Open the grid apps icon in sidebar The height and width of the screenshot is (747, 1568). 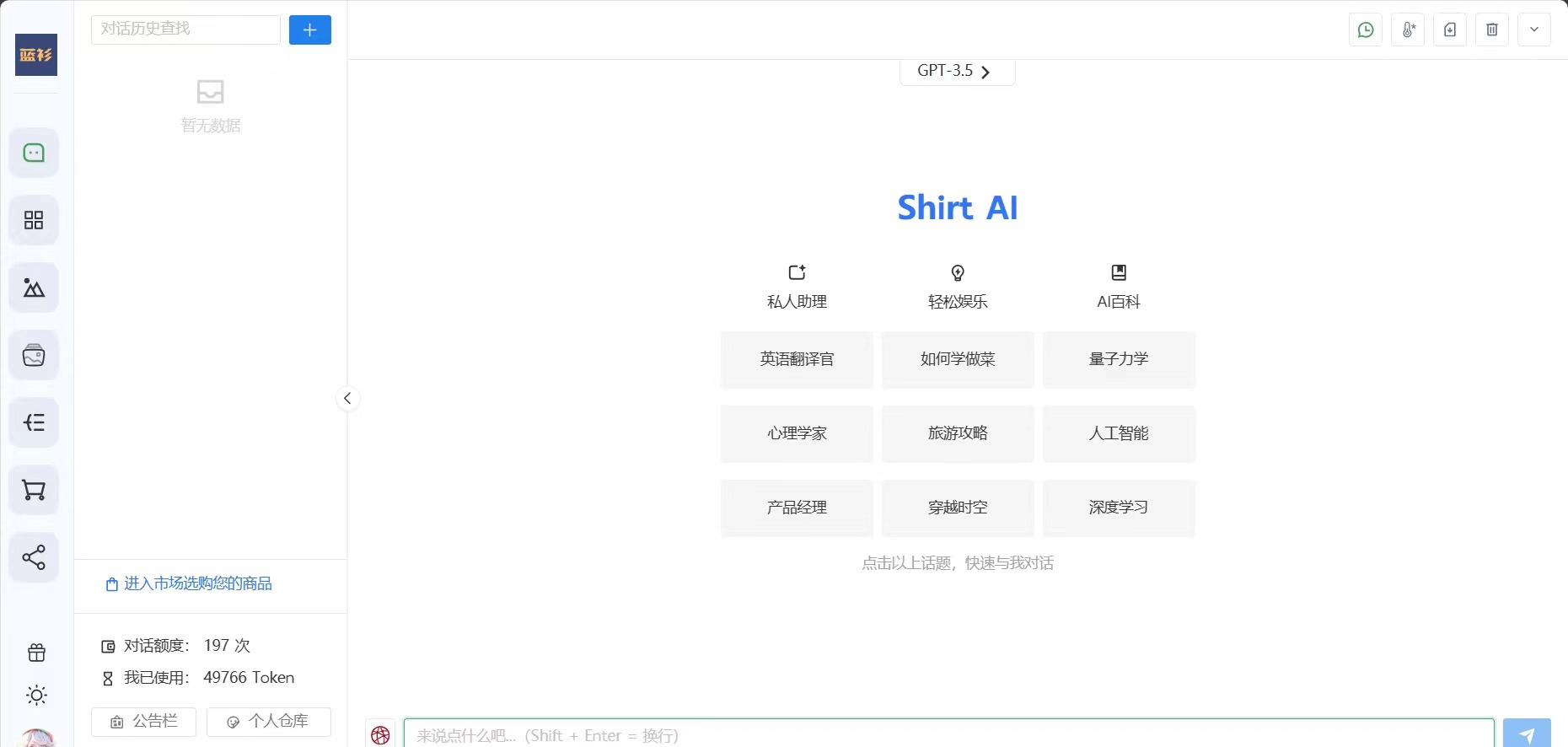coord(34,220)
